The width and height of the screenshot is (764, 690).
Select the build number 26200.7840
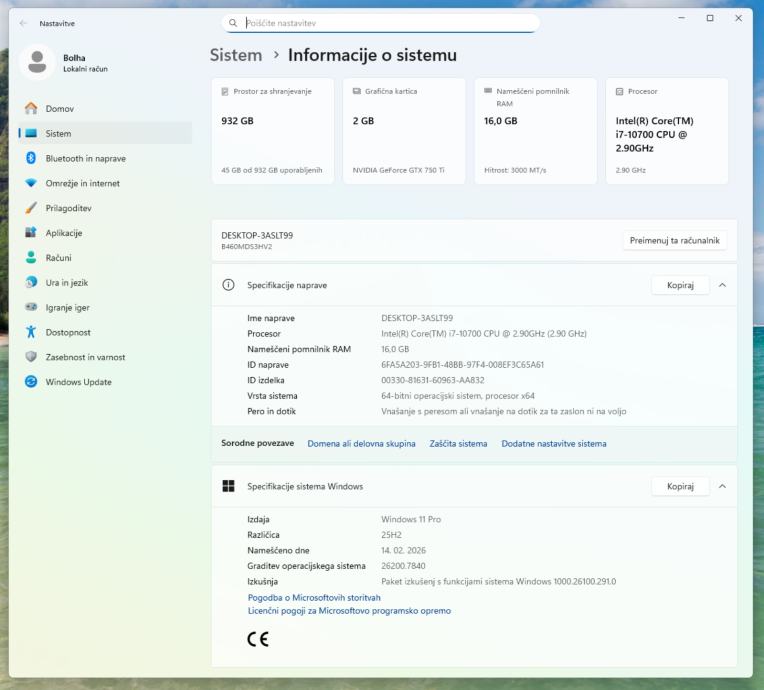(403, 566)
